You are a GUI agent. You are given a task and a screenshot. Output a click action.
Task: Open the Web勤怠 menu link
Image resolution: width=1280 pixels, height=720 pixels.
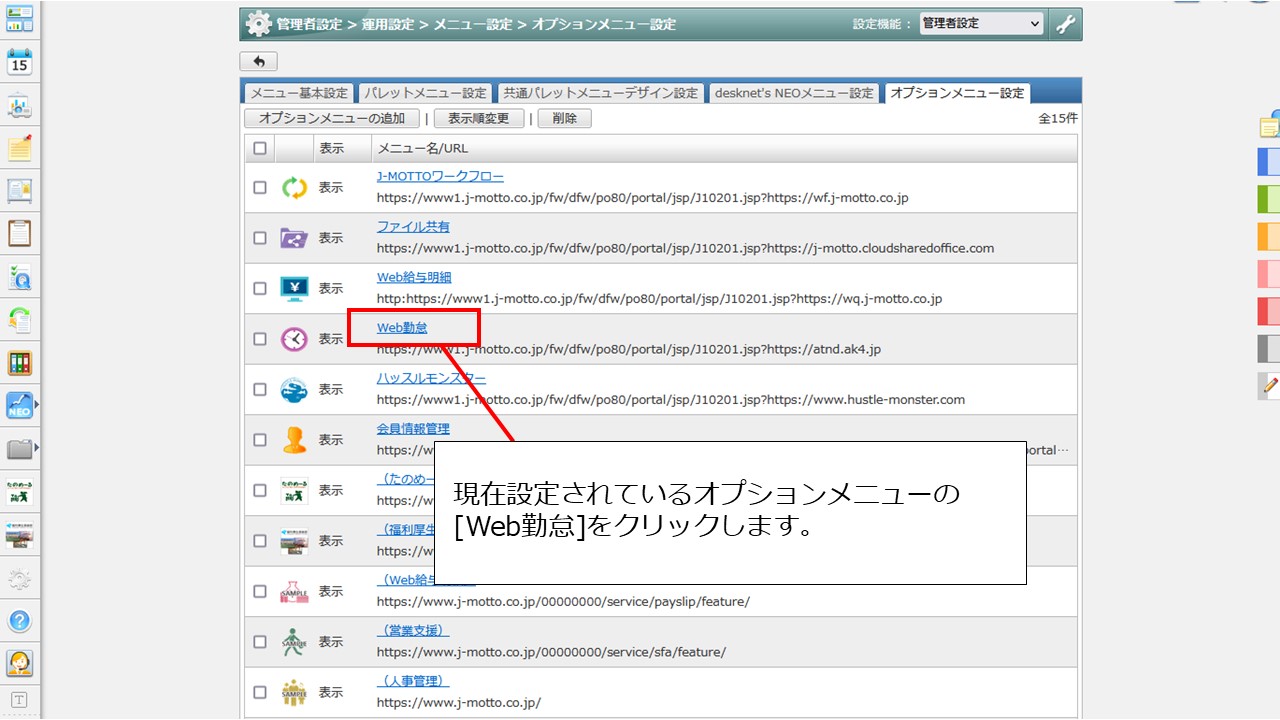[x=402, y=327]
